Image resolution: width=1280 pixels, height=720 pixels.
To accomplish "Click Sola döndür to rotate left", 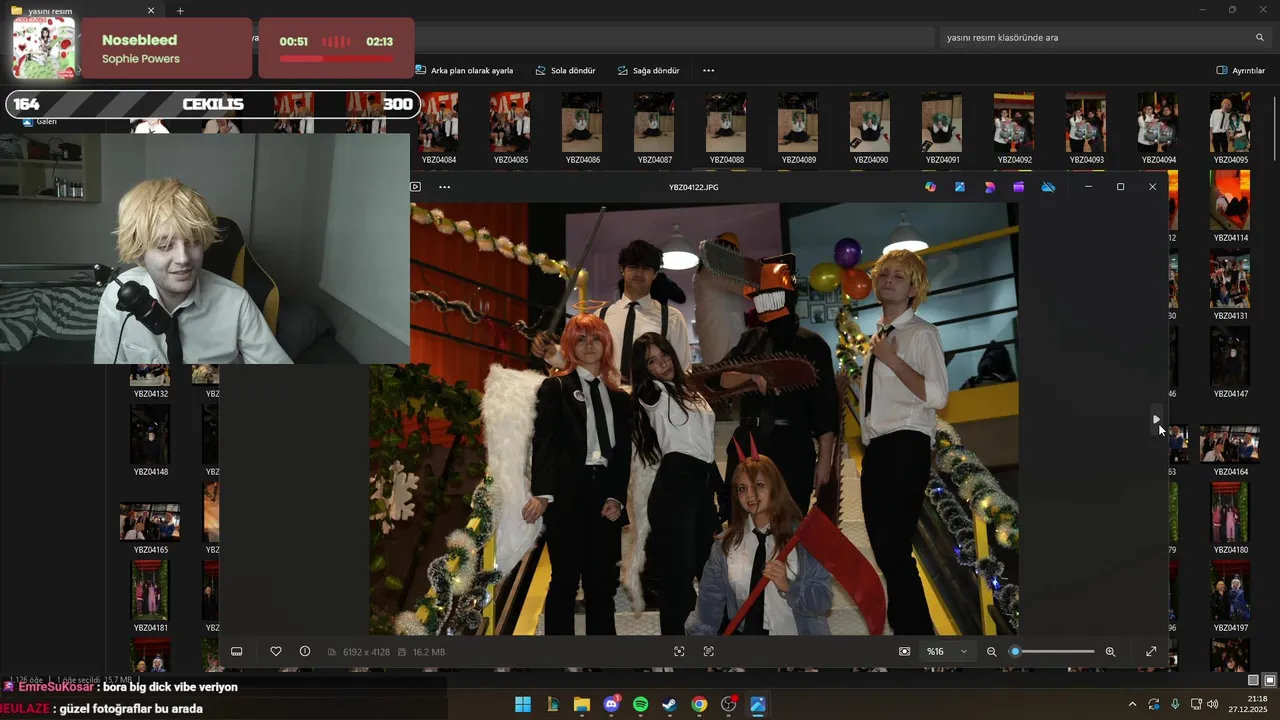I will click(x=565, y=71).
